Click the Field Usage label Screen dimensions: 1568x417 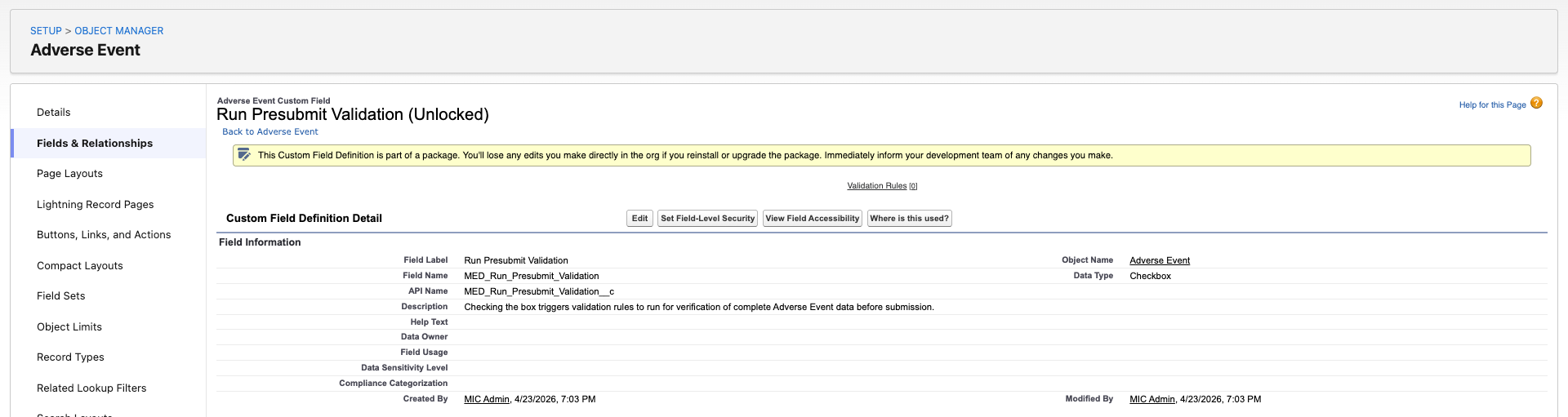tap(424, 353)
